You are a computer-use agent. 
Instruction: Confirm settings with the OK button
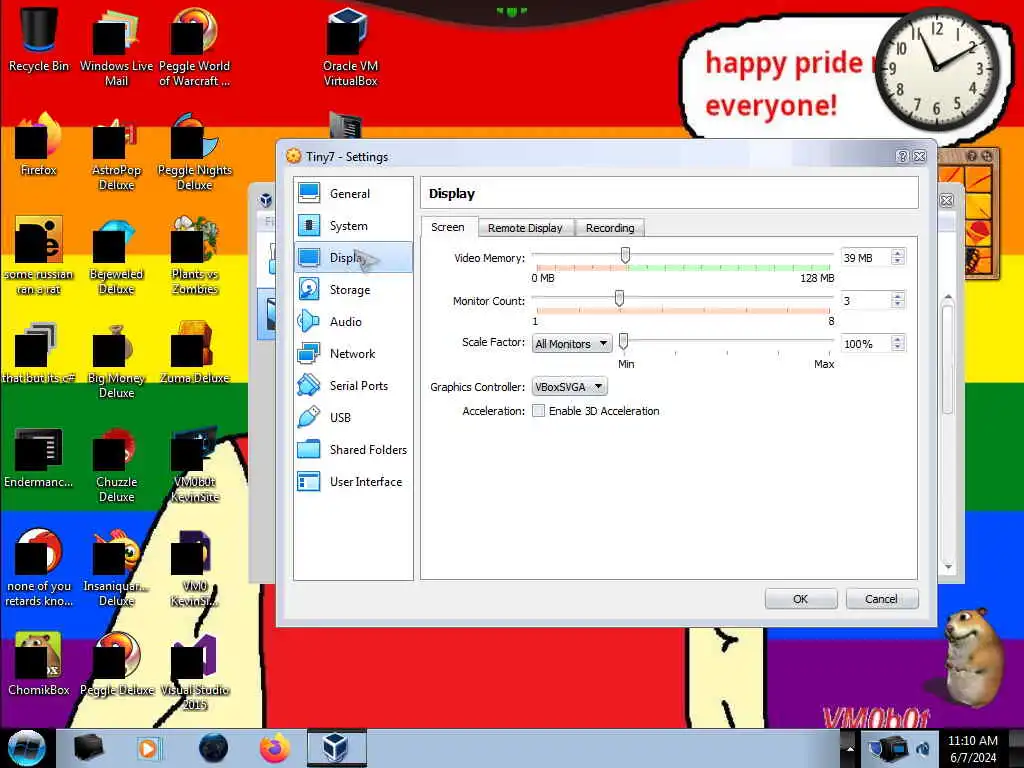tap(801, 599)
